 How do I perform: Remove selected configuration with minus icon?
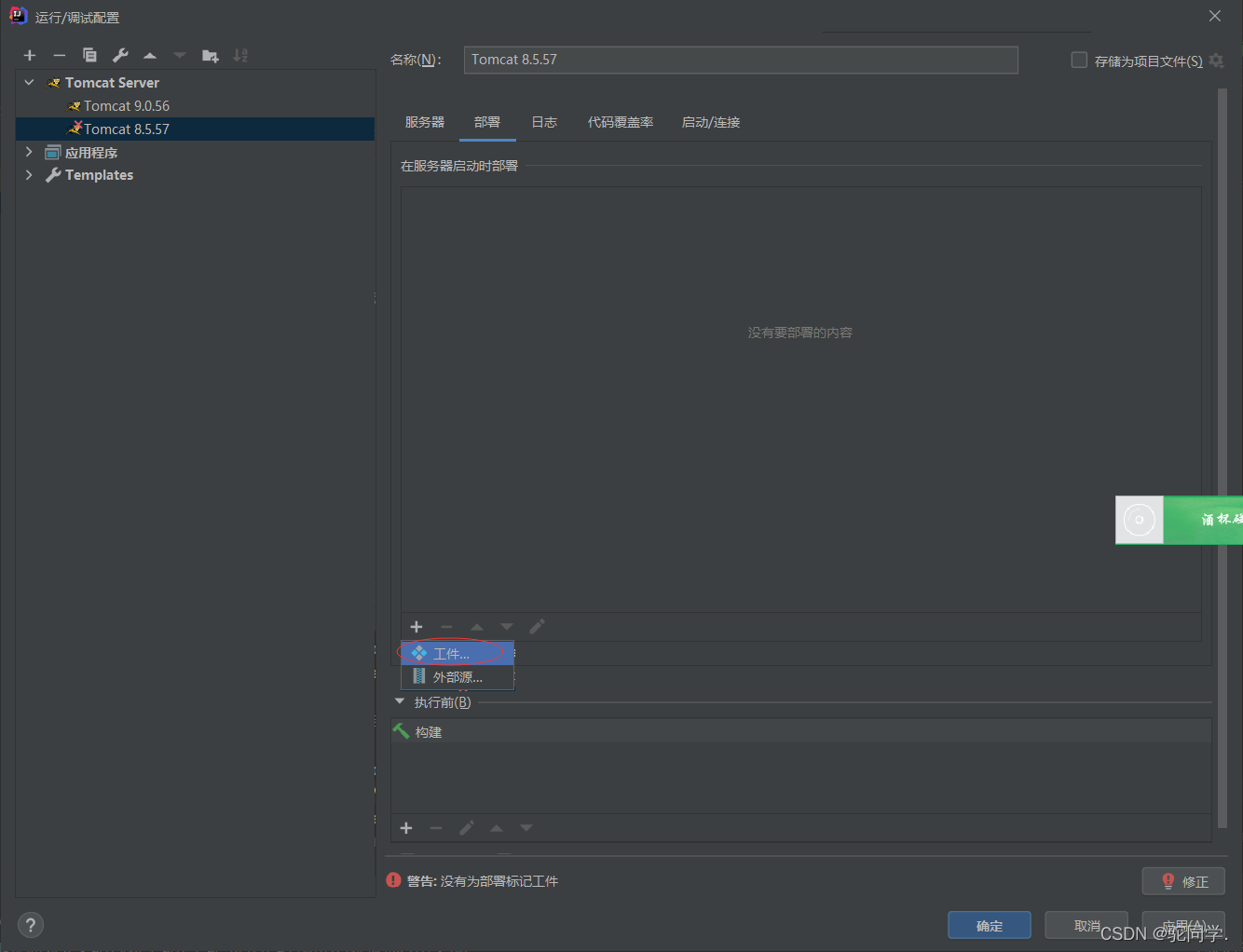click(x=60, y=56)
